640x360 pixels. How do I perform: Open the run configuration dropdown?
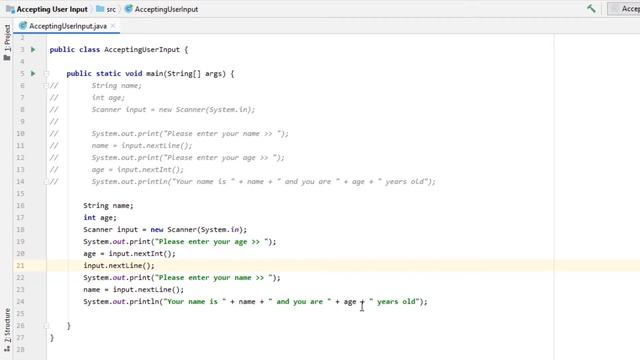[624, 9]
